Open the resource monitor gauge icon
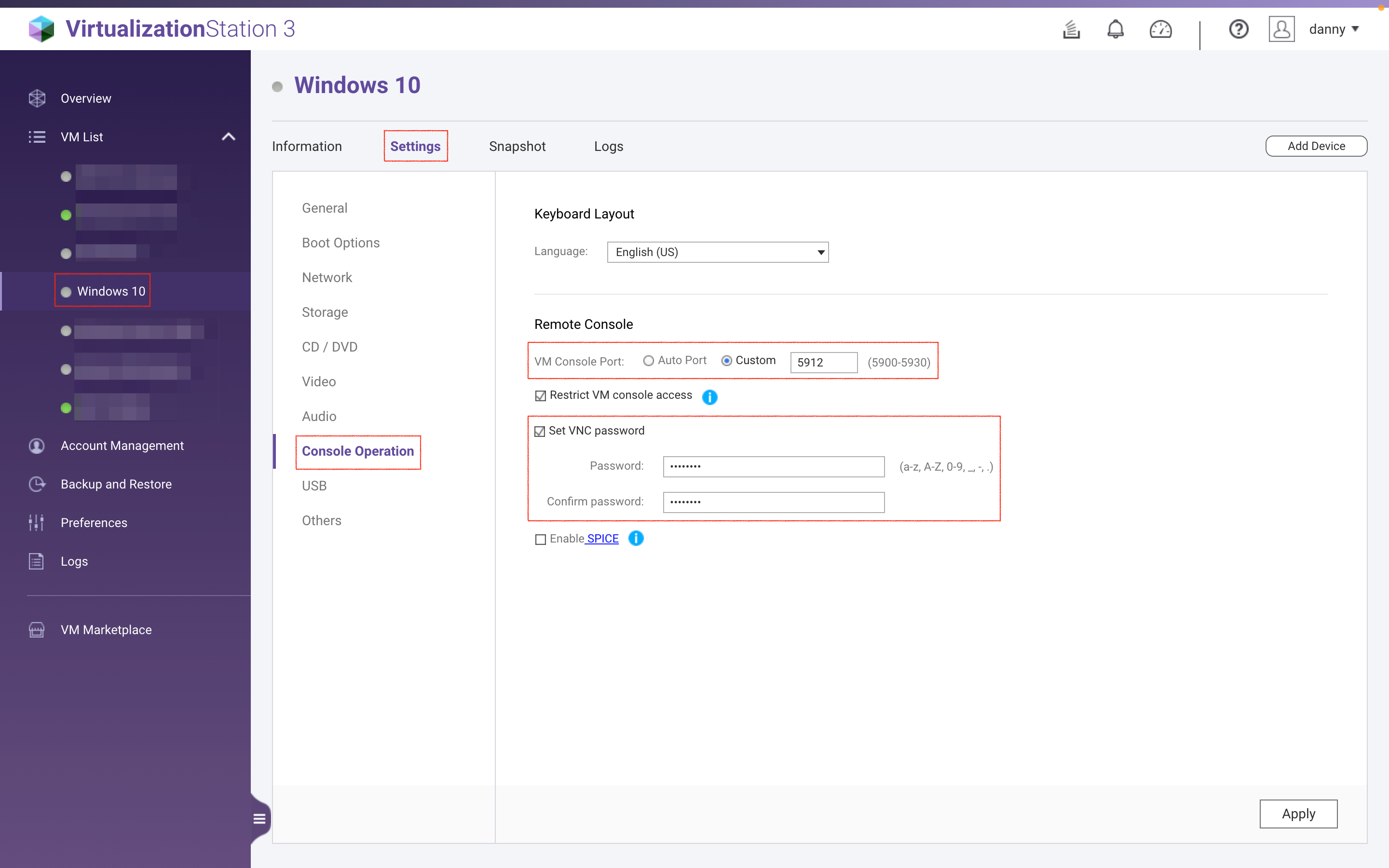Viewport: 1389px width, 868px height. pyautogui.click(x=1160, y=29)
